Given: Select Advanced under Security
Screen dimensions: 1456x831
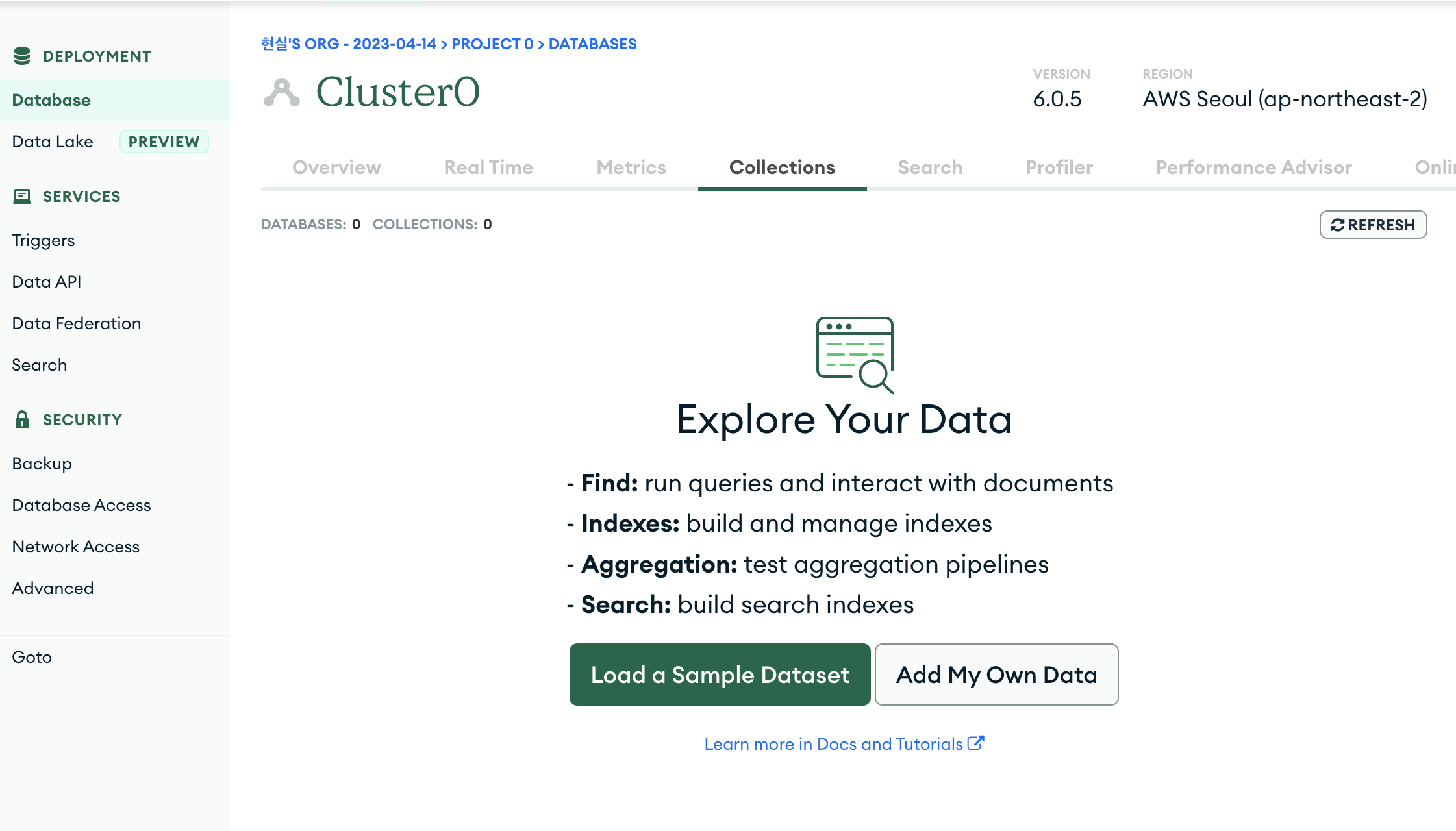Looking at the screenshot, I should (x=53, y=588).
